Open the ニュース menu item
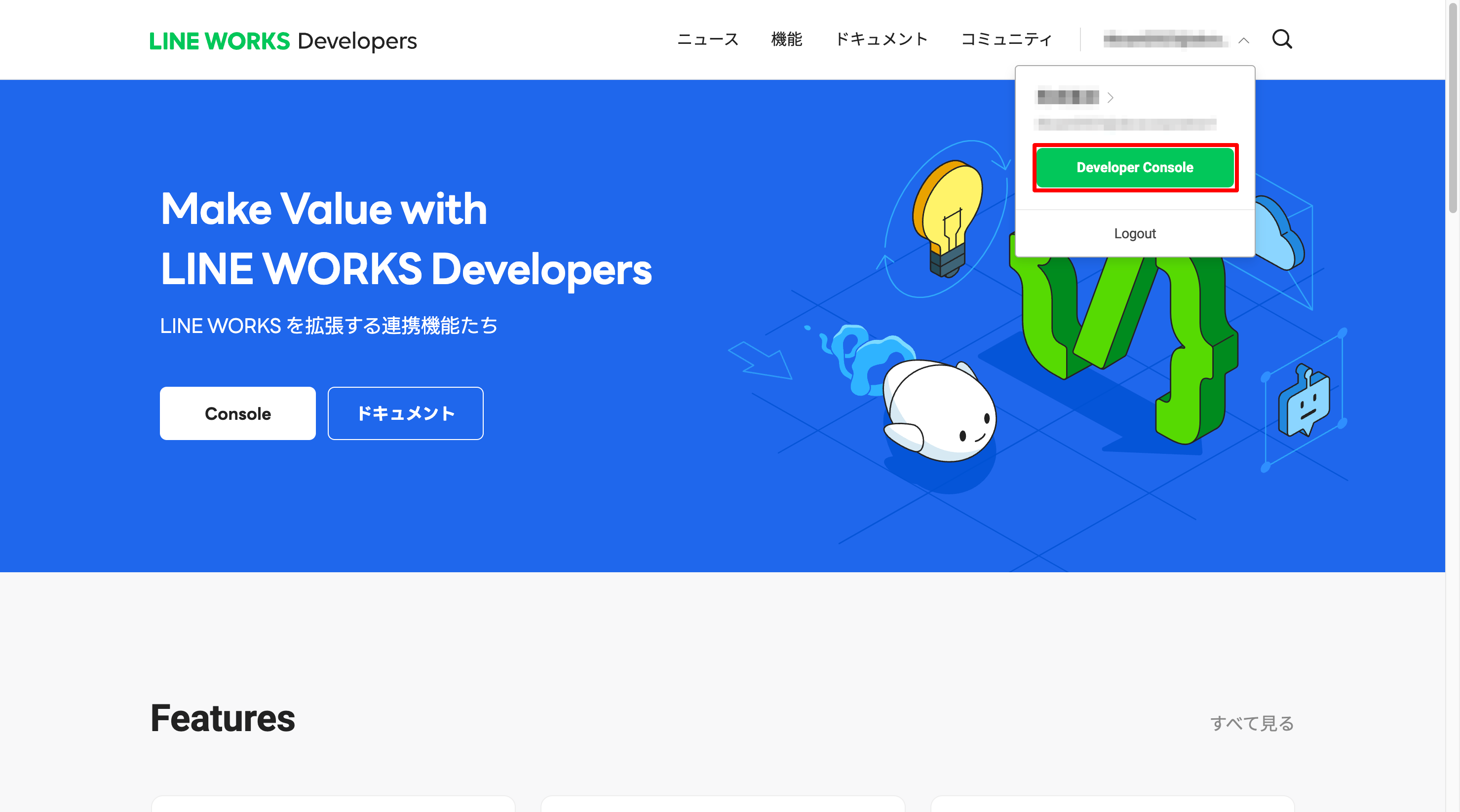The width and height of the screenshot is (1460, 812). (x=707, y=39)
